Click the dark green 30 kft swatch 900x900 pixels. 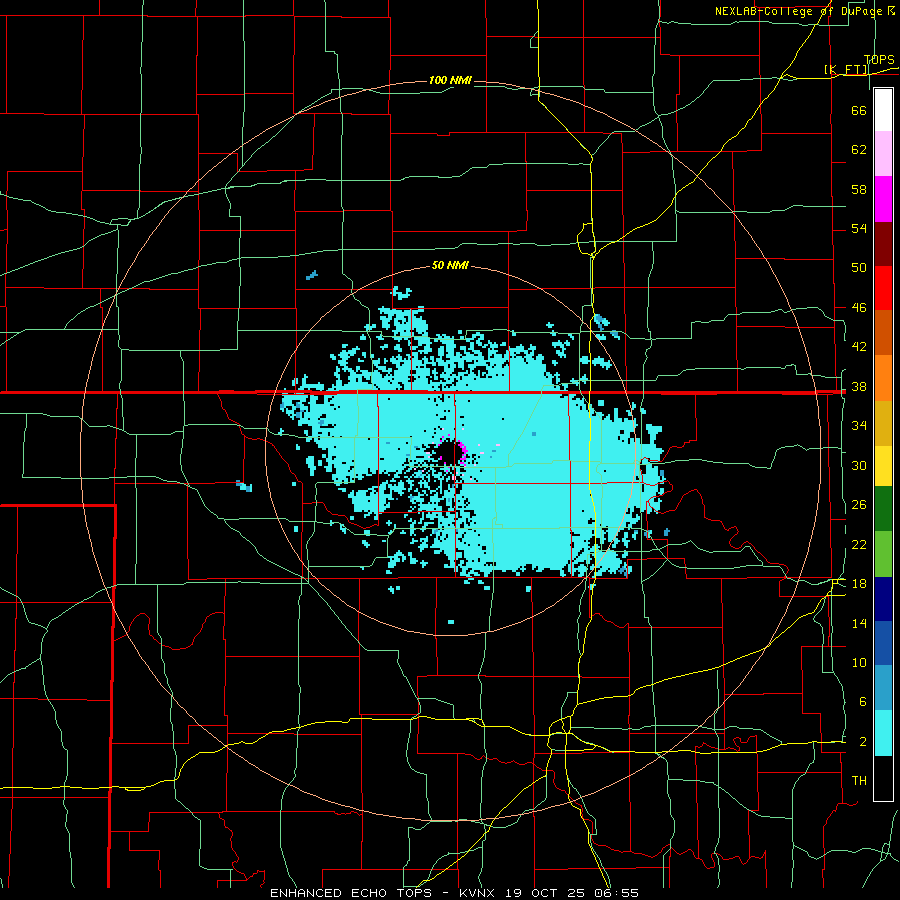coord(883,508)
